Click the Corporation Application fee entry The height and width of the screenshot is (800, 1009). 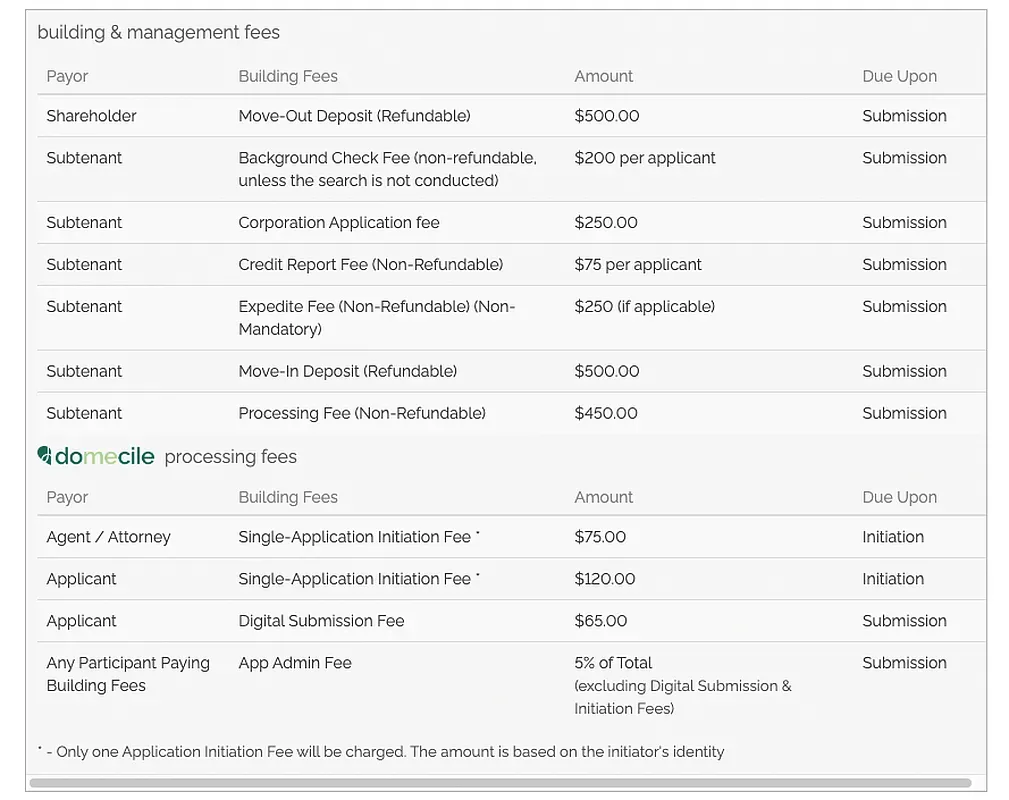[x=338, y=223]
